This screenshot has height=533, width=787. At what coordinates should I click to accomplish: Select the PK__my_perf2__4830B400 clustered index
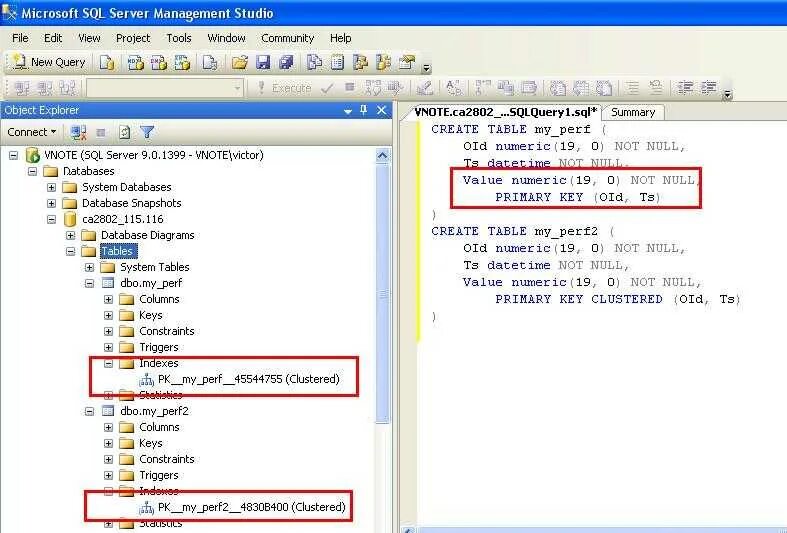[x=251, y=507]
